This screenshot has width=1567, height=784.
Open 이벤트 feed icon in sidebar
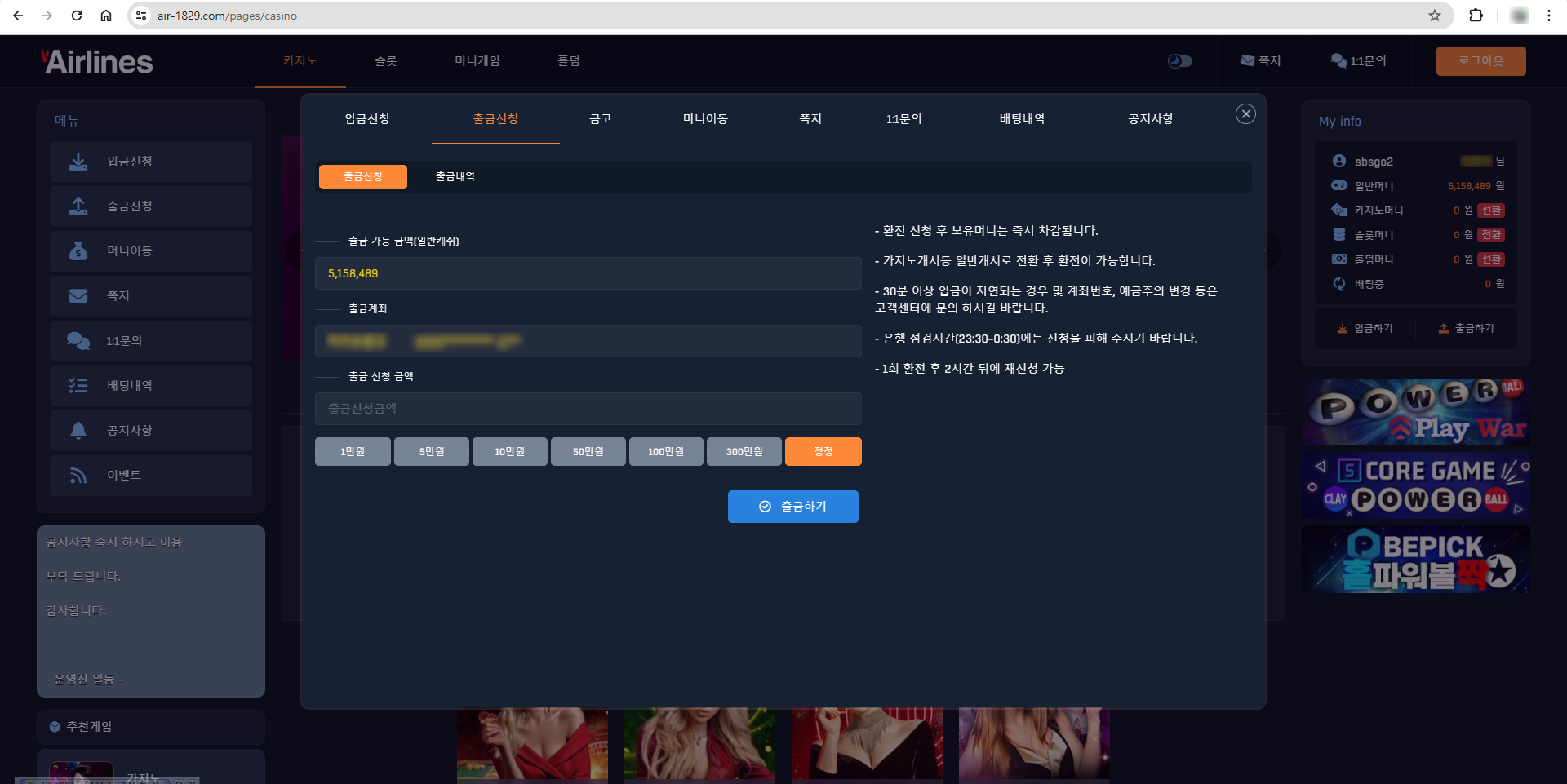78,476
